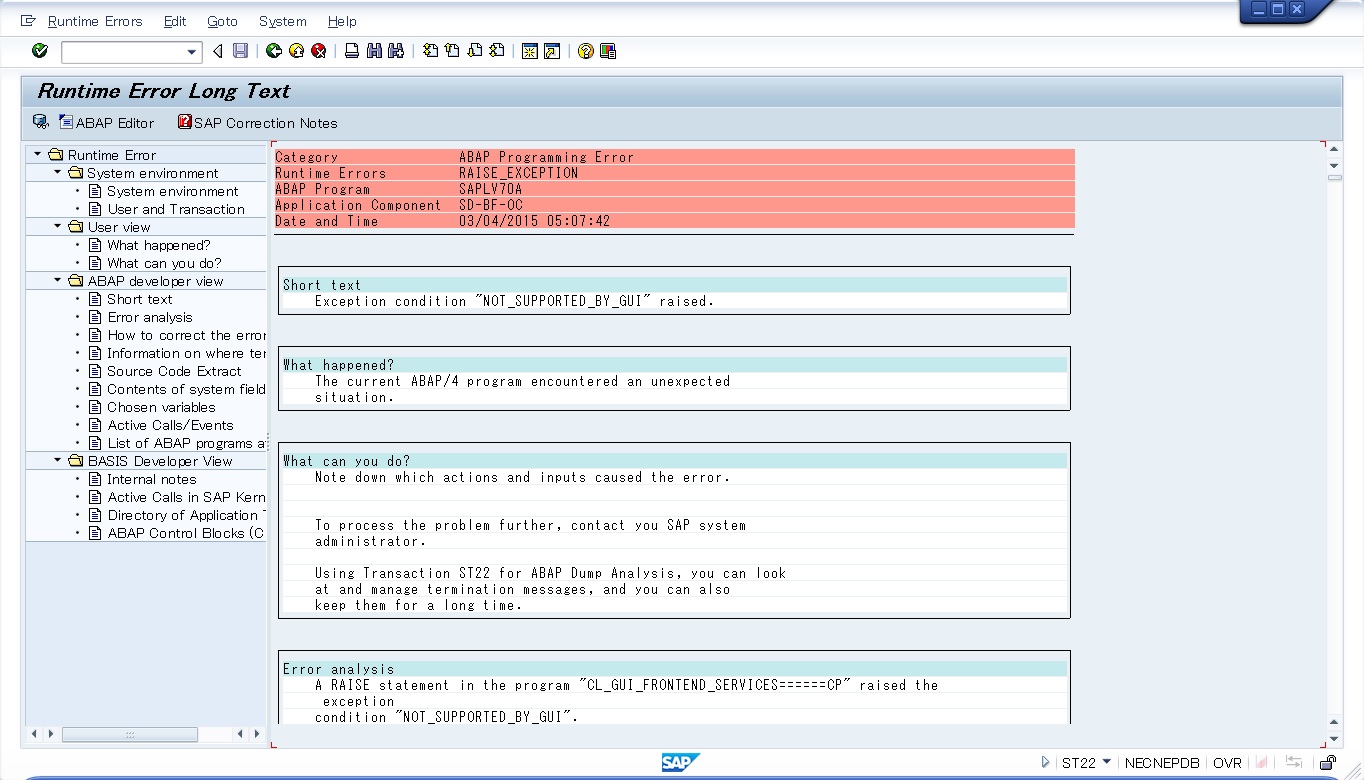Viewport: 1364px width, 780px height.
Task: Click the Save icon in the toolbar
Action: 239,51
